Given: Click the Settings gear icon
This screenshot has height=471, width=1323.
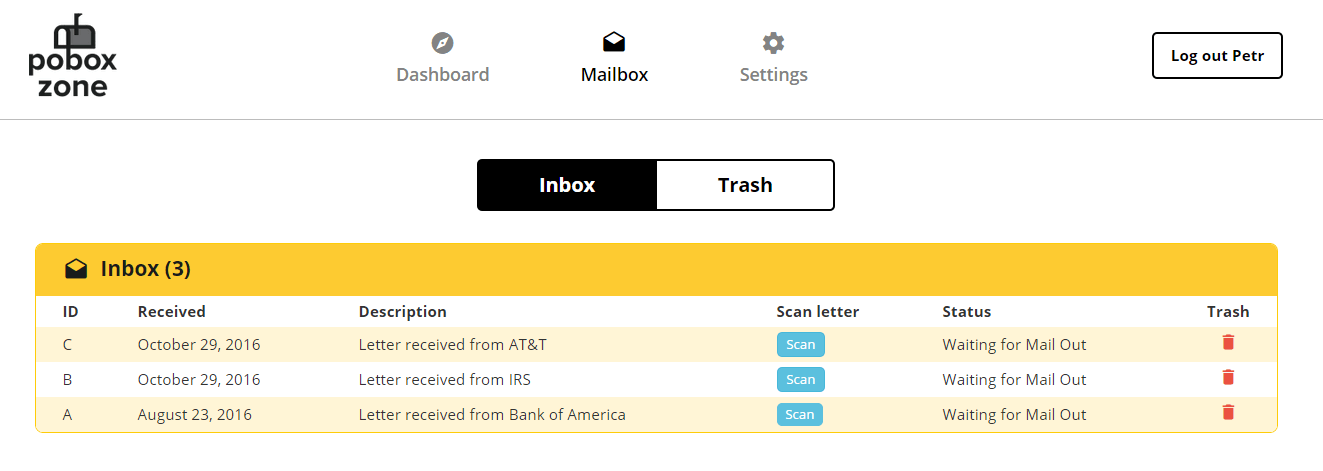Looking at the screenshot, I should point(773,43).
